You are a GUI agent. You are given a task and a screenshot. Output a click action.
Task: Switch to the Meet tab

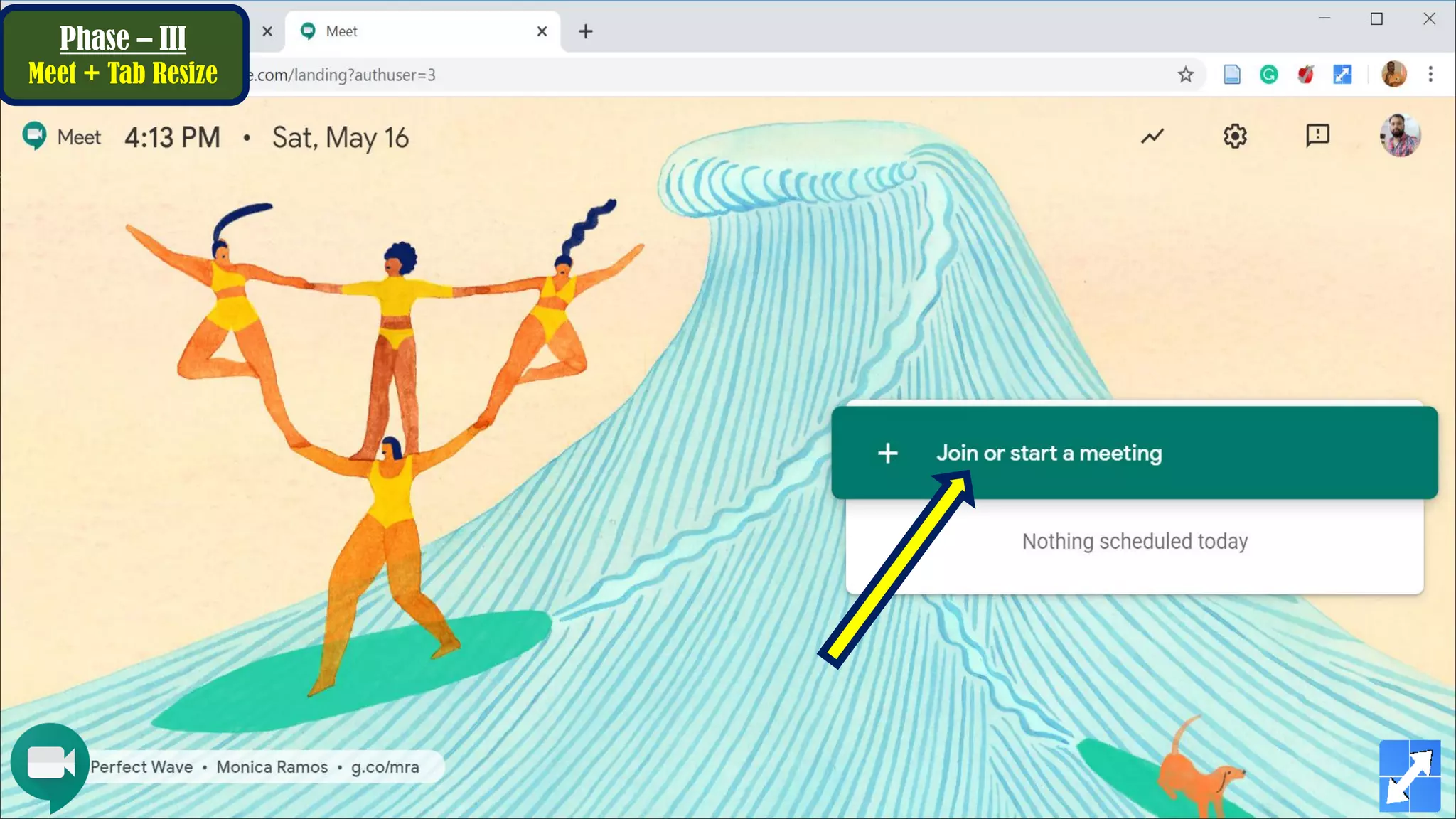[x=423, y=31]
